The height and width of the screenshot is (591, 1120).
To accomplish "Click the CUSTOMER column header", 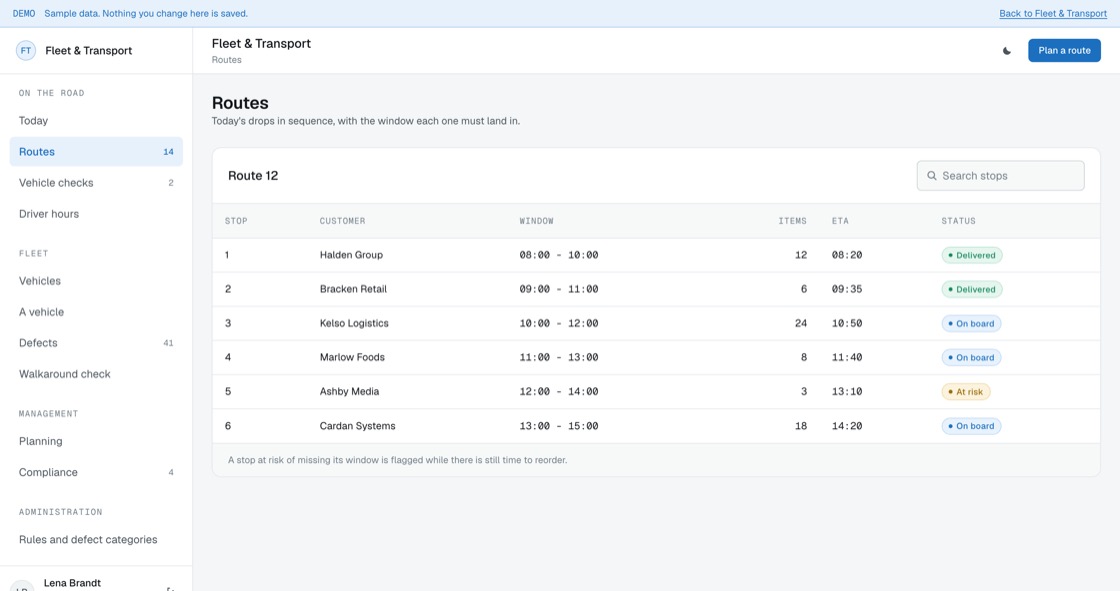I will point(342,221).
